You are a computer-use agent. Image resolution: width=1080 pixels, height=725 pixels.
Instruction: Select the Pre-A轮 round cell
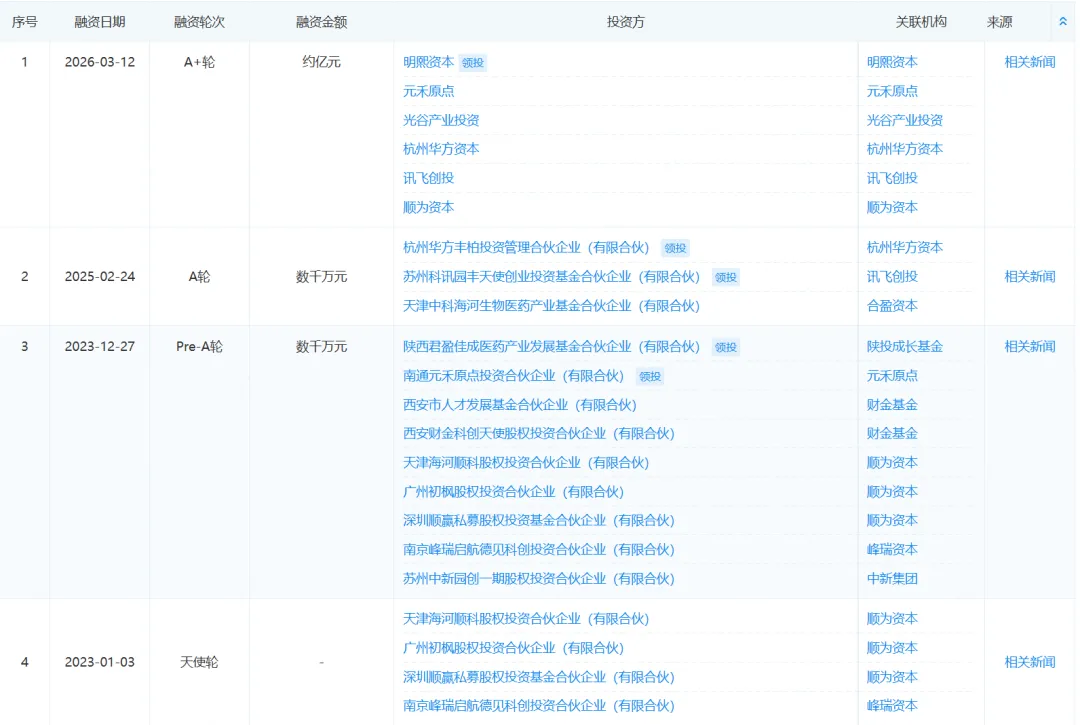[x=199, y=346]
